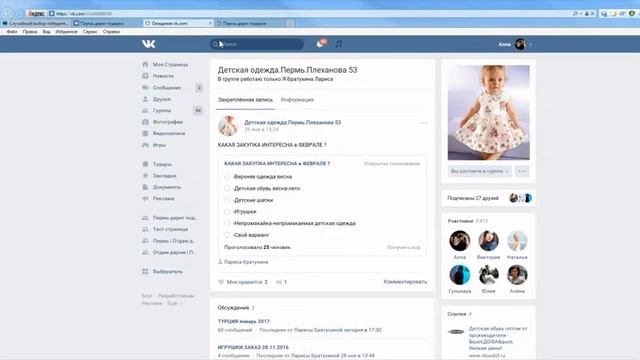This screenshot has width=640, height=360.
Task: Click the VK logo in header
Action: (149, 44)
